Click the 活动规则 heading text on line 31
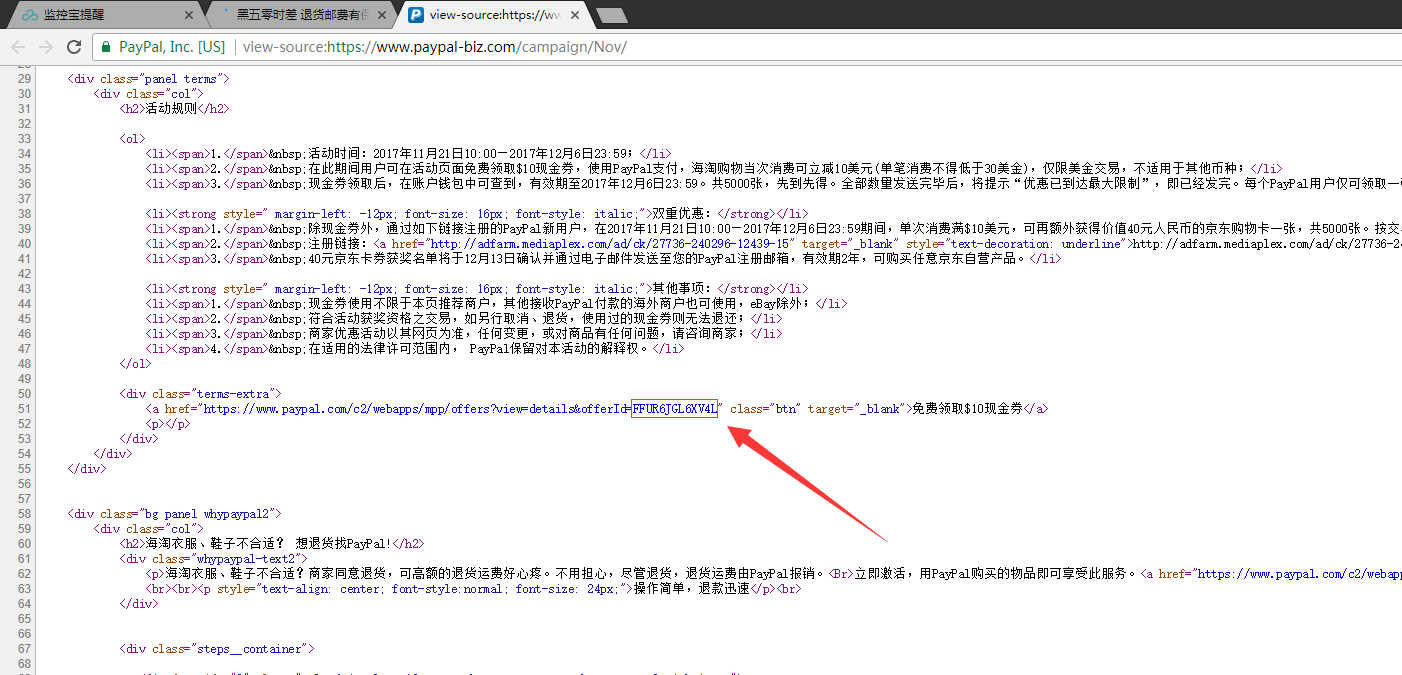The image size is (1402, 675). click(x=170, y=109)
